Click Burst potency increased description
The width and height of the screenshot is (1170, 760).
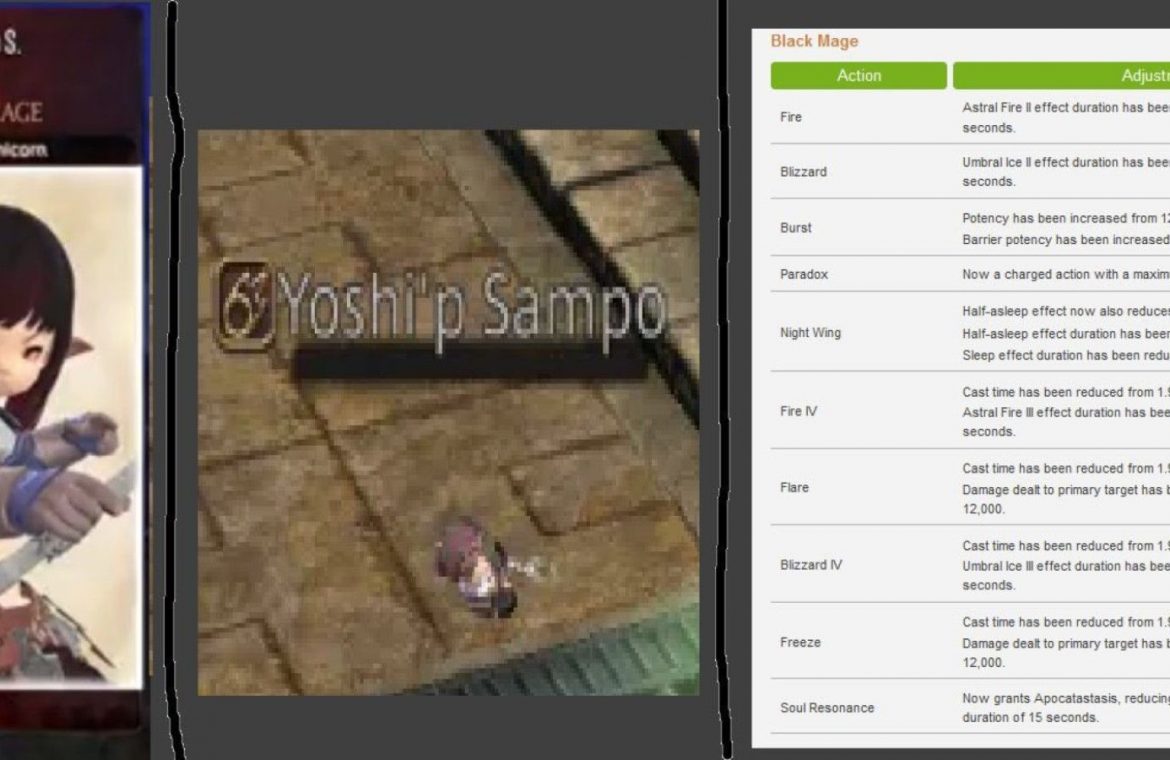click(x=1066, y=219)
